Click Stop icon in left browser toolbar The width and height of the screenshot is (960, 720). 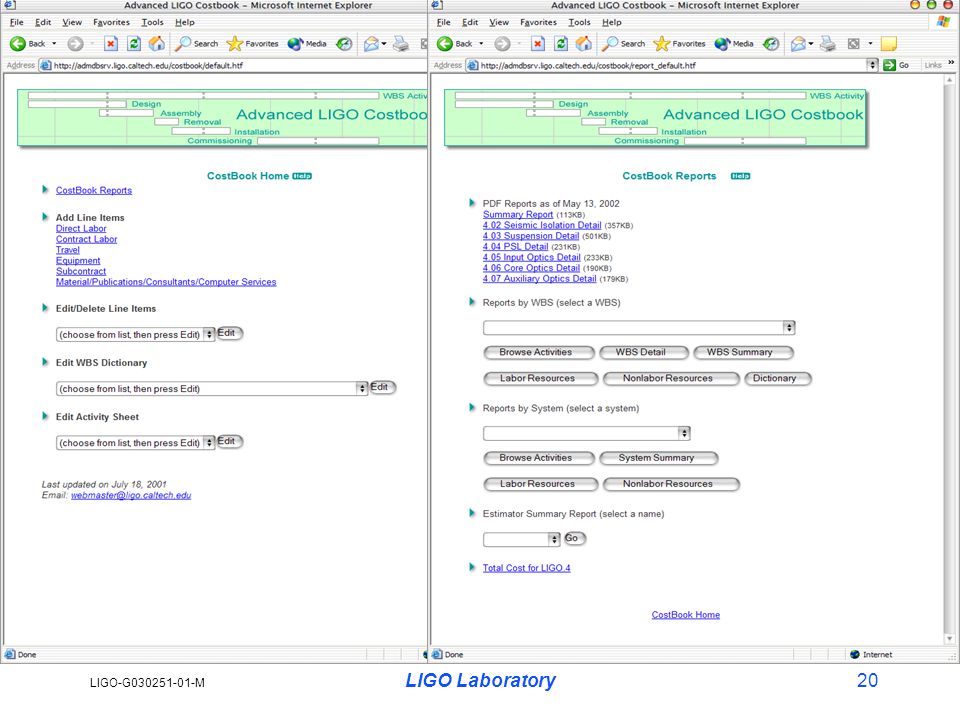[110, 43]
